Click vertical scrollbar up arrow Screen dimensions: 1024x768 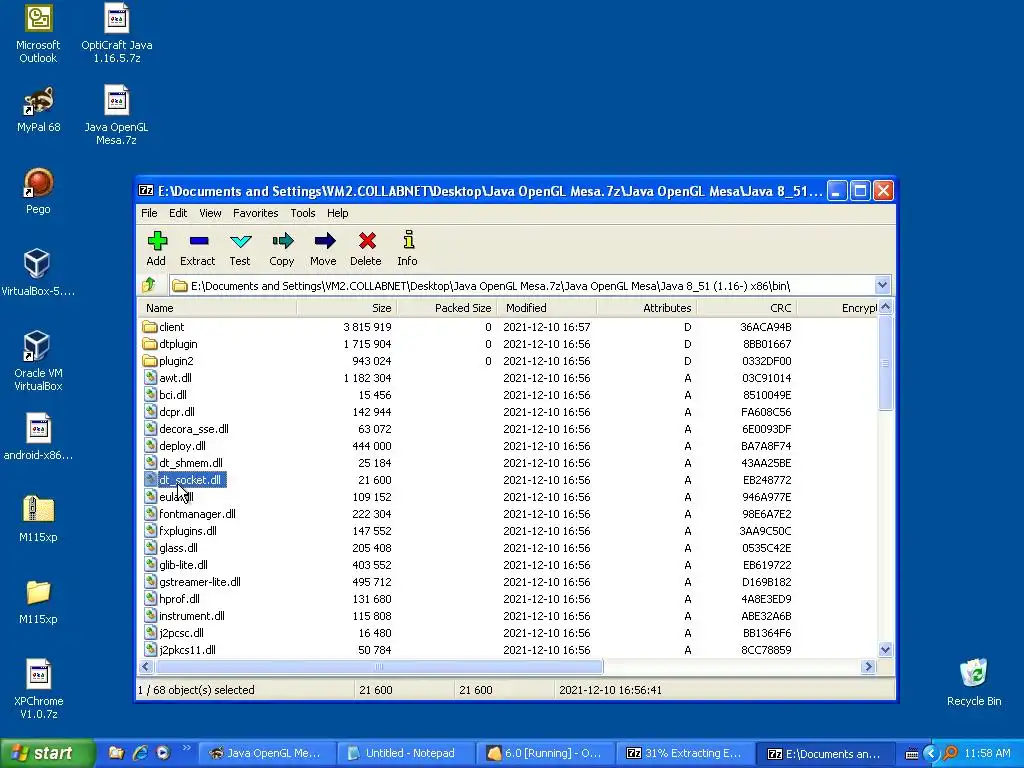pos(886,307)
